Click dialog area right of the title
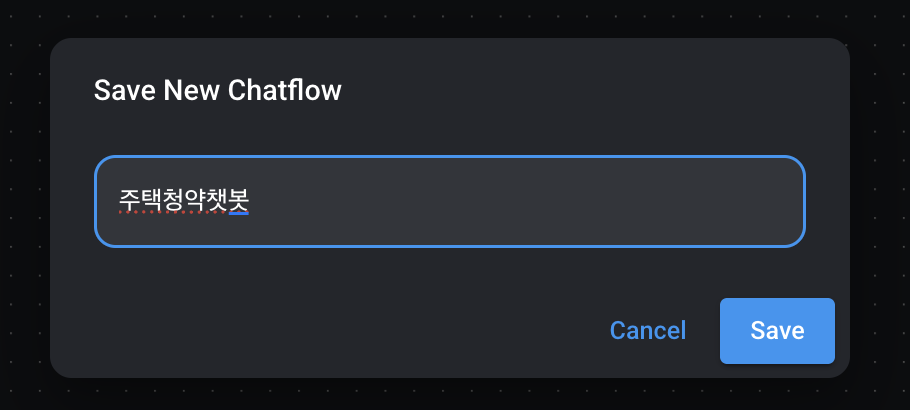 [x=600, y=91]
